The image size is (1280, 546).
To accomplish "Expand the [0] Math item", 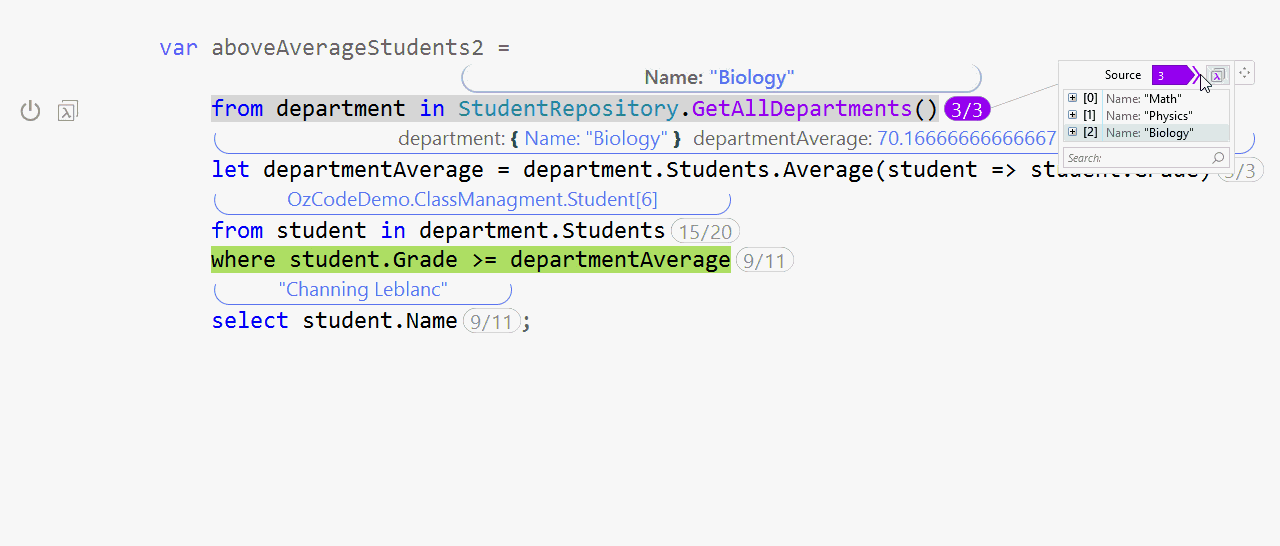I will 1073,98.
